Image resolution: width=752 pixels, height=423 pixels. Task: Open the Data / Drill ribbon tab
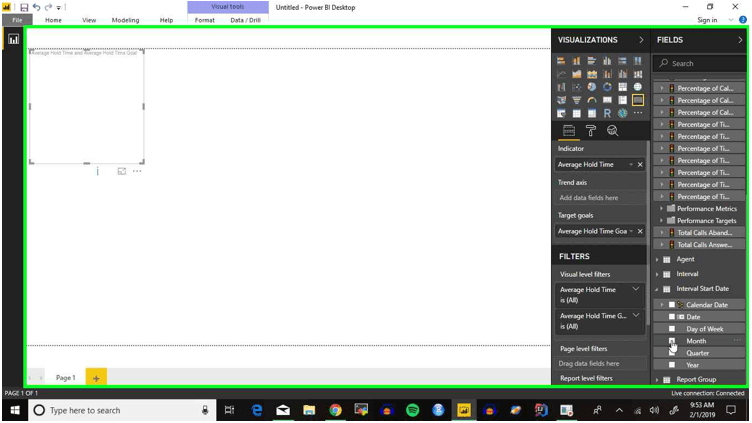(x=246, y=20)
